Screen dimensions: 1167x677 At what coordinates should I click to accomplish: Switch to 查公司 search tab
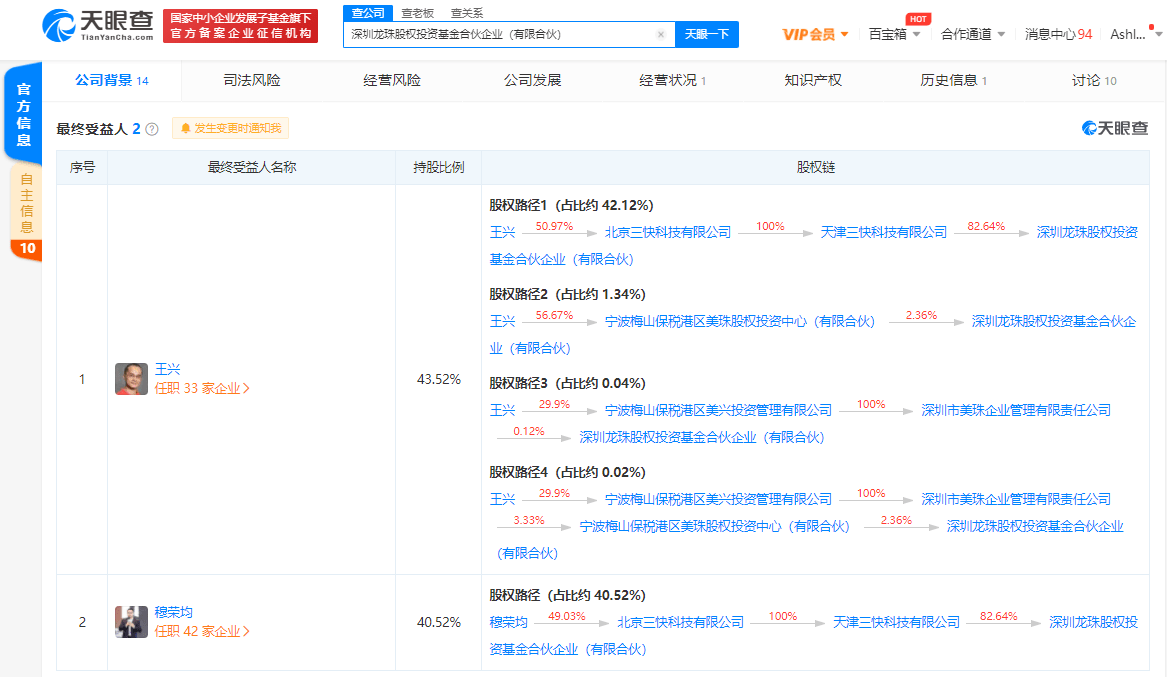point(368,13)
